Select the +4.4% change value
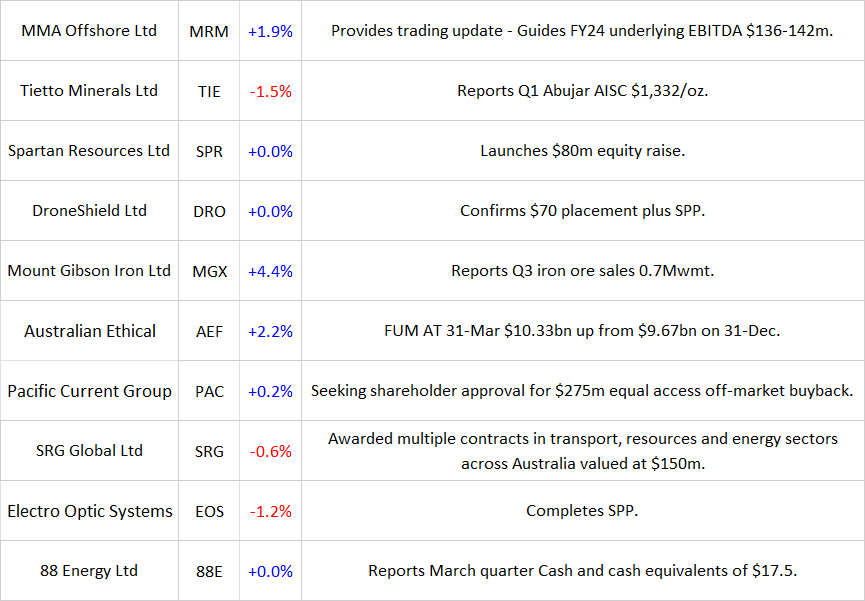Viewport: 865px width, 601px height. click(x=270, y=271)
